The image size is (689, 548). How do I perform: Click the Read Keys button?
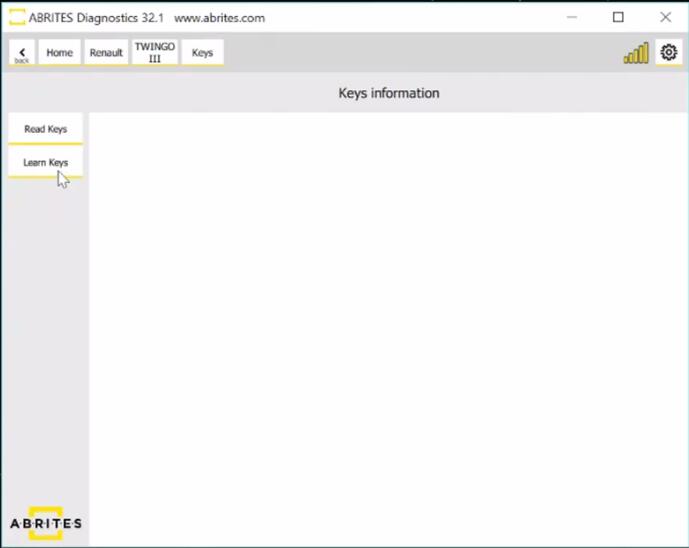[x=45, y=129]
